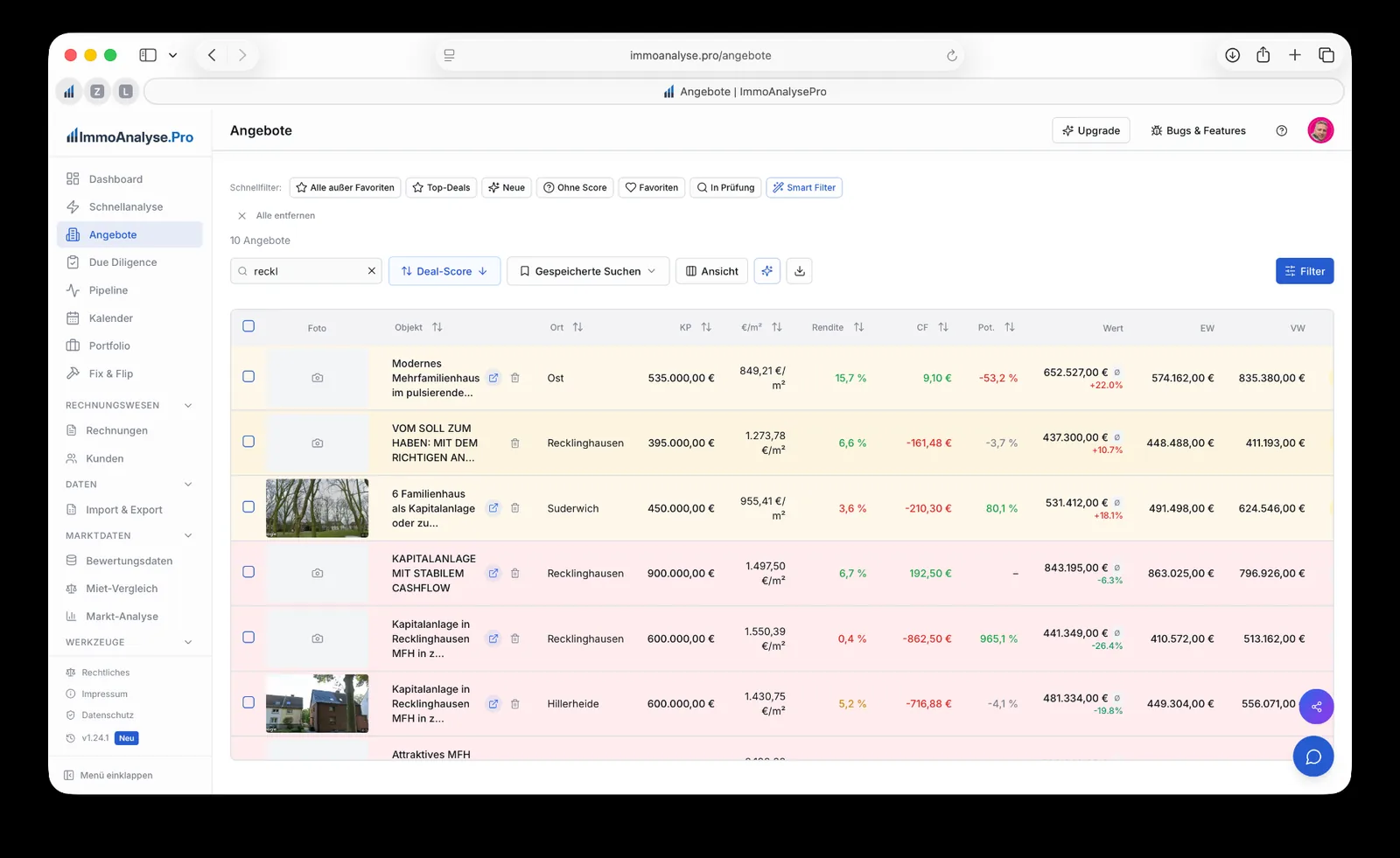Clear the search field with the X
This screenshot has height=858, width=1400.
(x=372, y=271)
